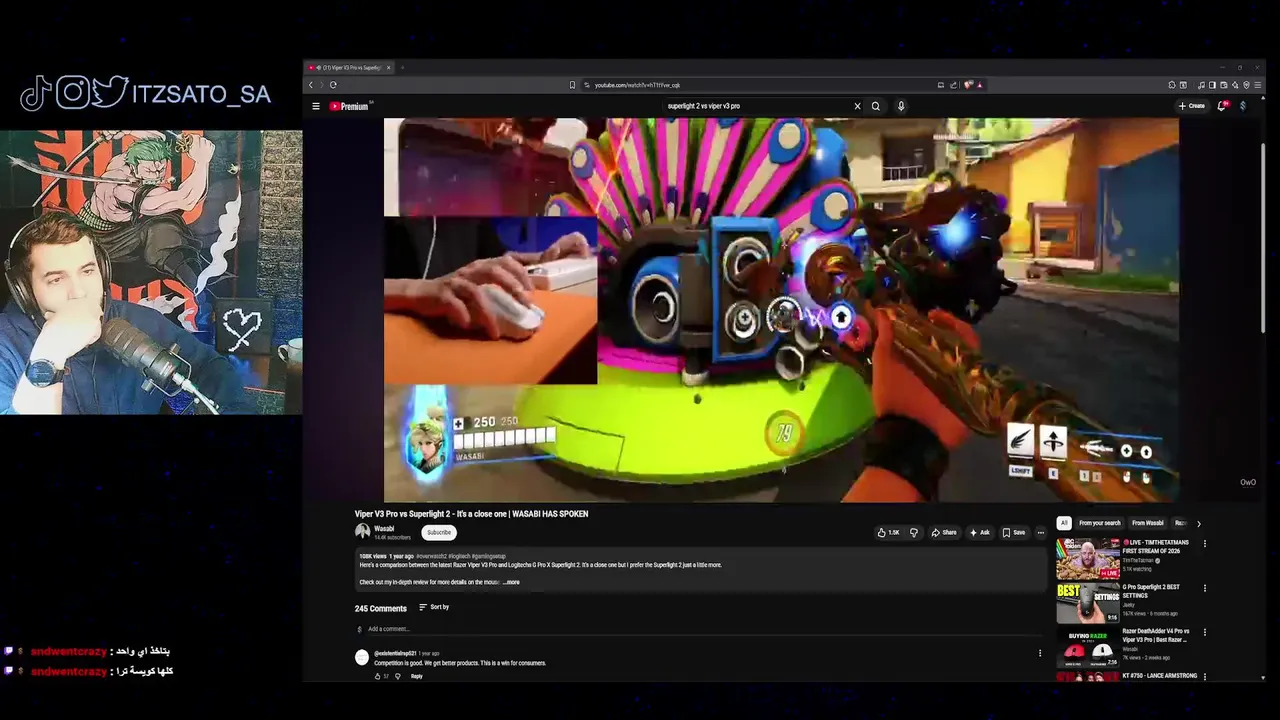Open the Create button

coord(1191,106)
